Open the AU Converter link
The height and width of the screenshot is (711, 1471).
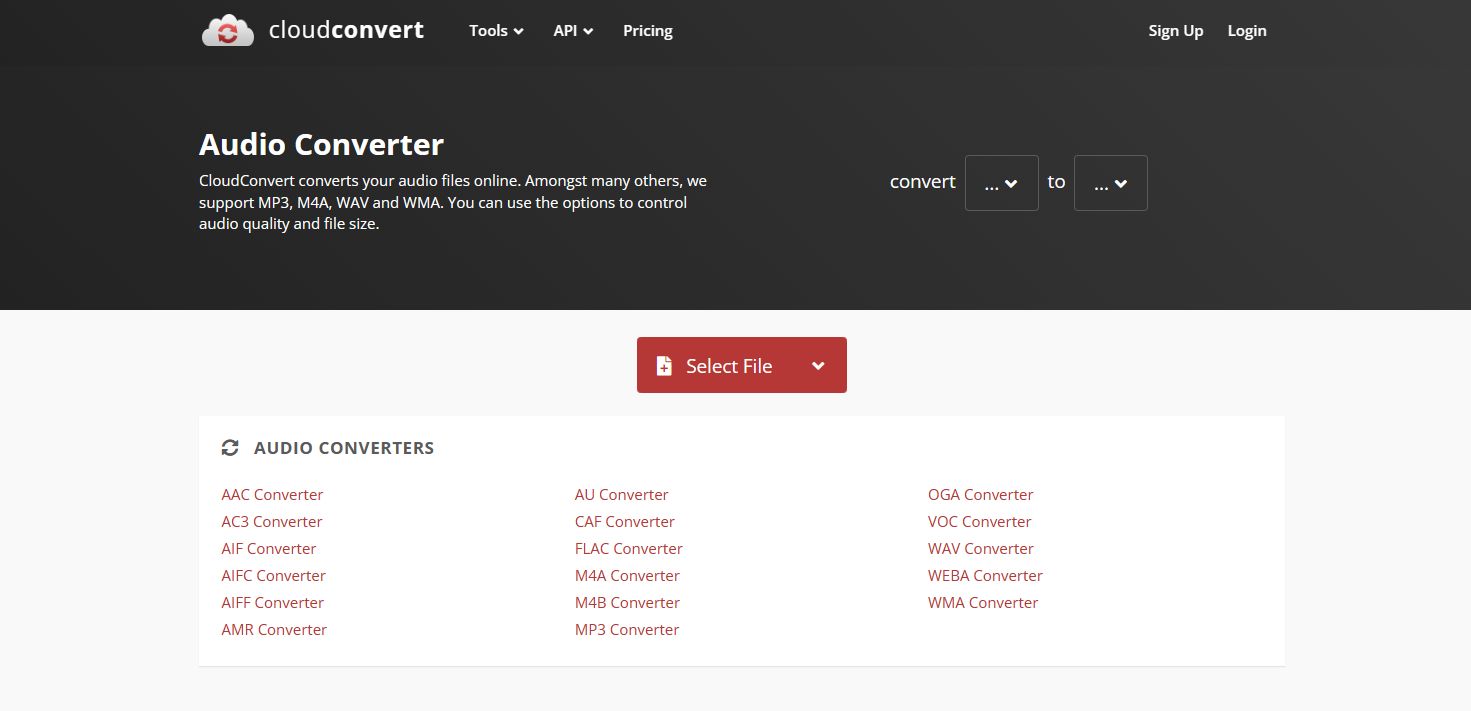pos(621,495)
